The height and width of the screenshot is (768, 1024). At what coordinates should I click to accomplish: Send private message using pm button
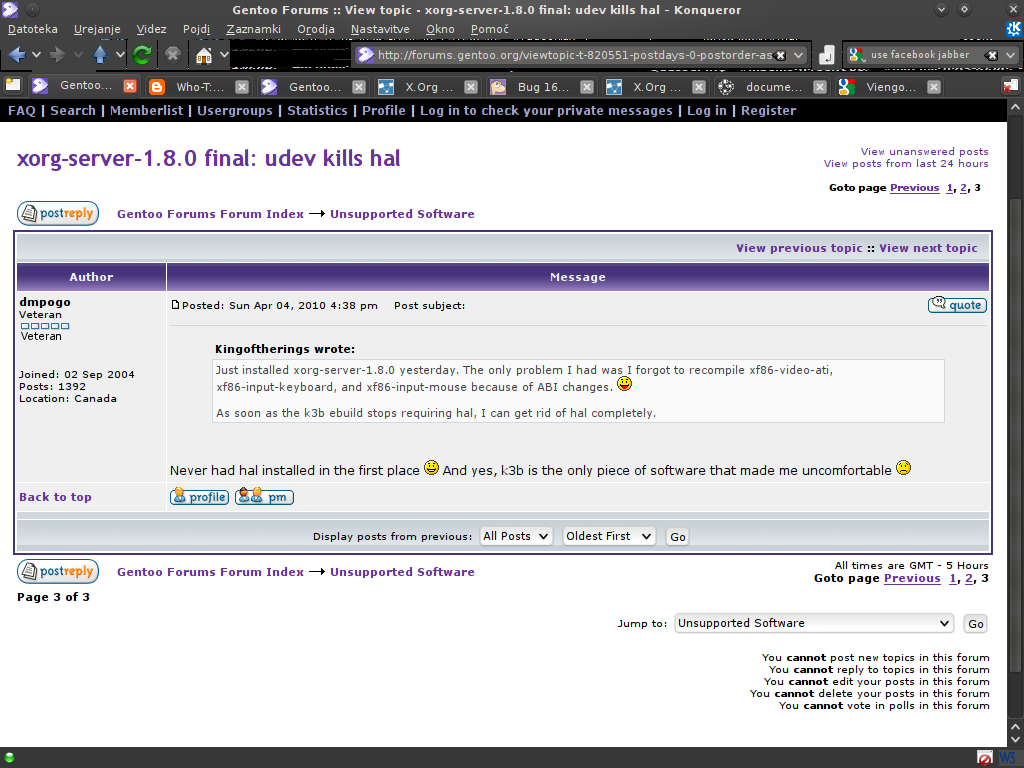tap(264, 497)
